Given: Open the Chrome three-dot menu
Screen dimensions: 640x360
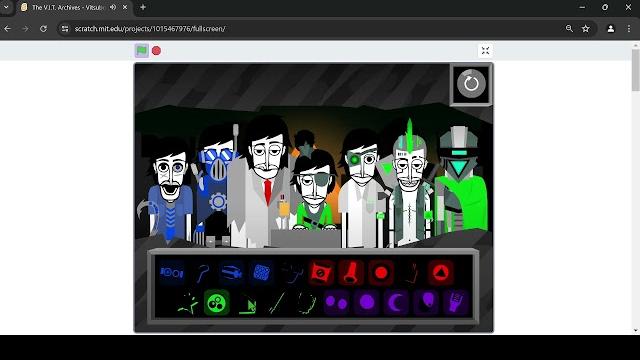Looking at the screenshot, I should point(629,29).
